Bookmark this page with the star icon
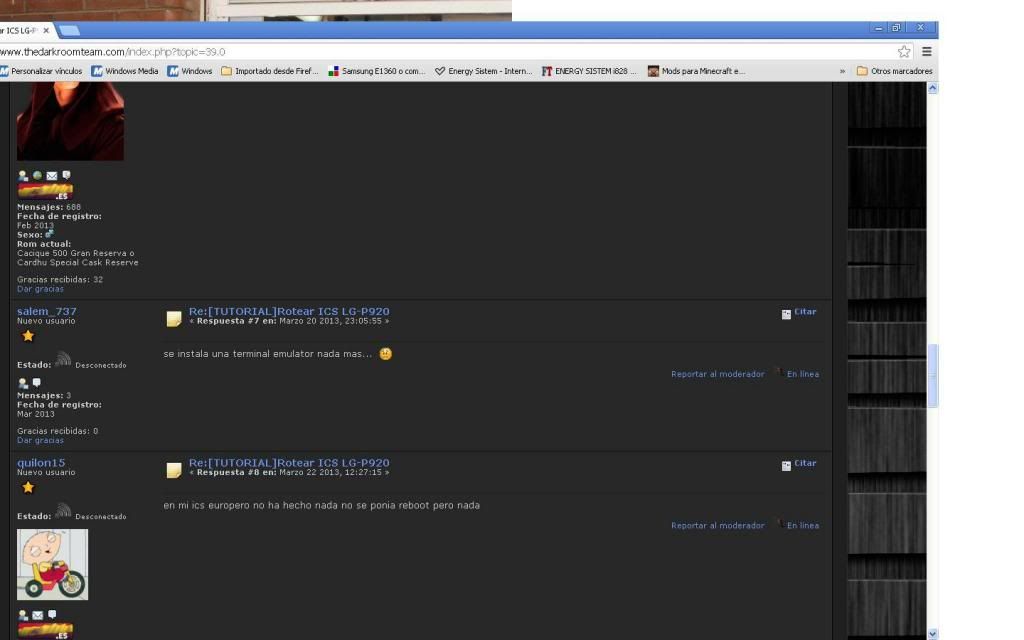This screenshot has height=640, width=1024. coord(904,51)
